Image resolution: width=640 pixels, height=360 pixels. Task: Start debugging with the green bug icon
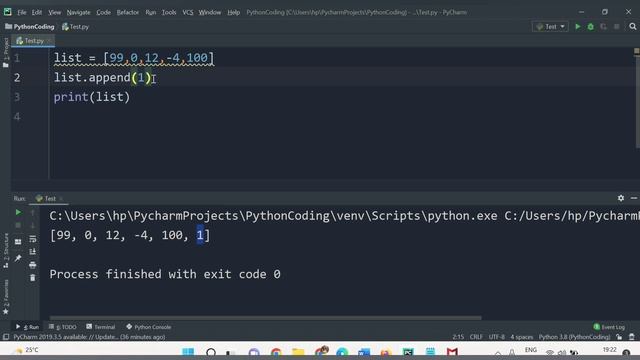pyautogui.click(x=591, y=27)
